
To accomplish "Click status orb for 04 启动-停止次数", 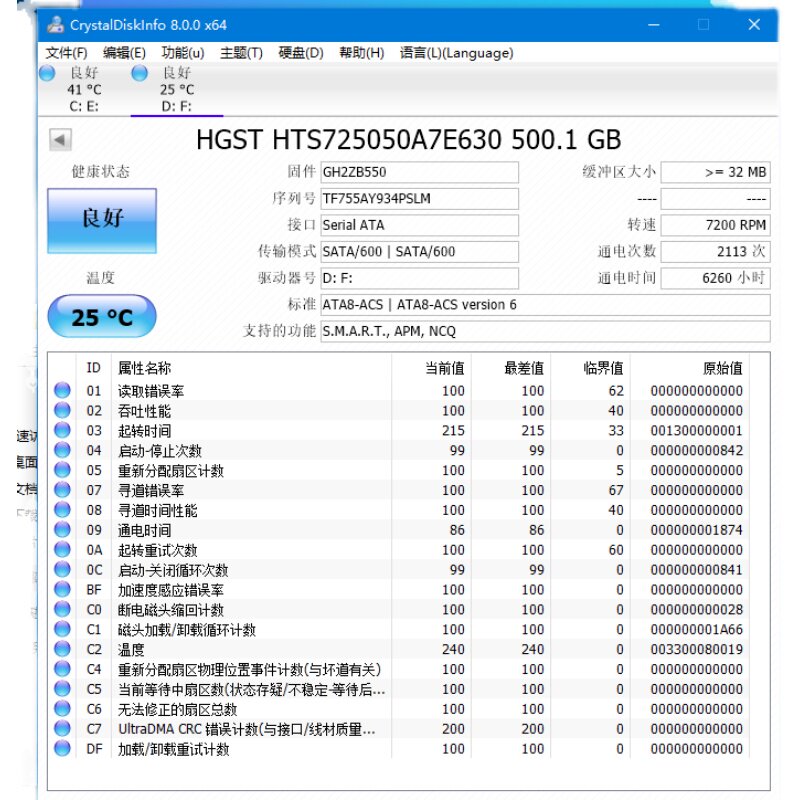I will [62, 450].
